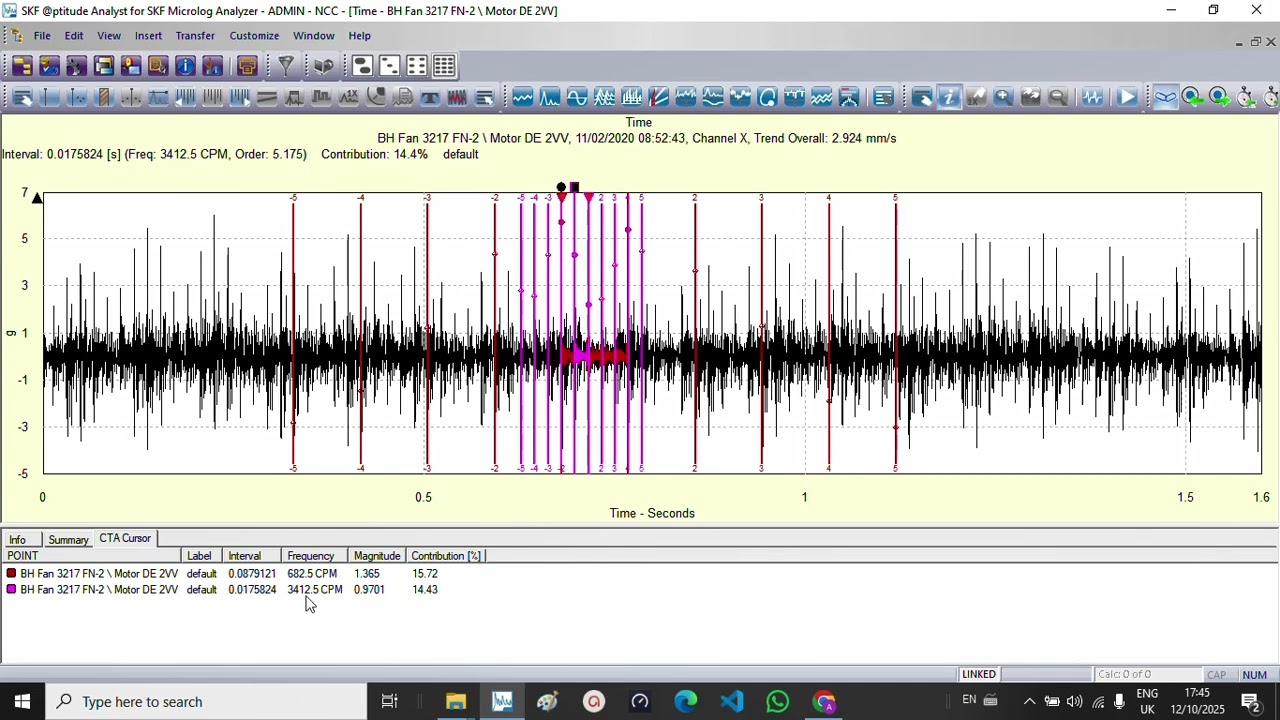Image resolution: width=1280 pixels, height=720 pixels.
Task: Open the Window menu
Action: click(314, 36)
